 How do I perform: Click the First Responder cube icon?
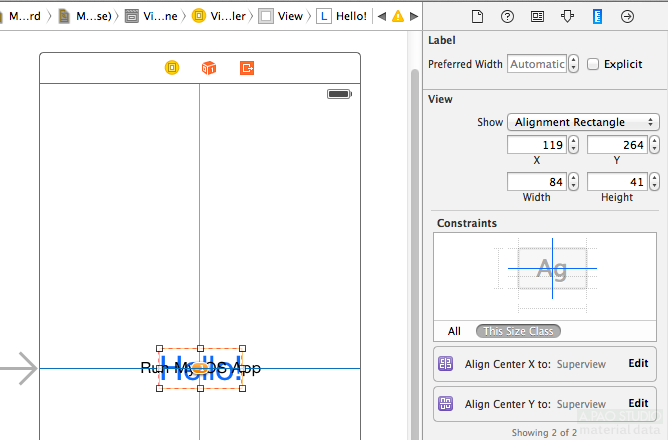(x=209, y=68)
